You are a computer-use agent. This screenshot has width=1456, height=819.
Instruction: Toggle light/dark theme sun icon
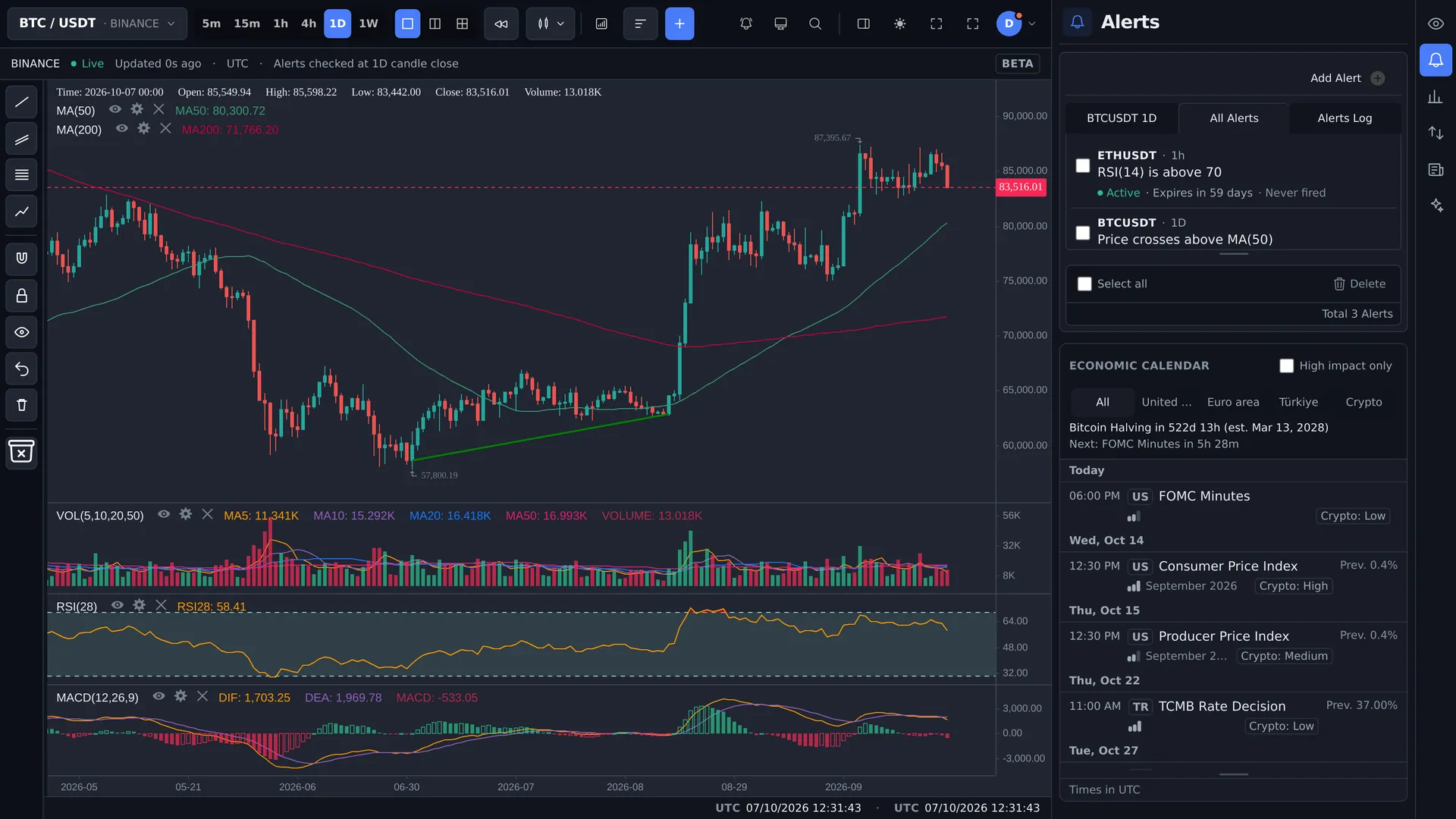tap(899, 24)
